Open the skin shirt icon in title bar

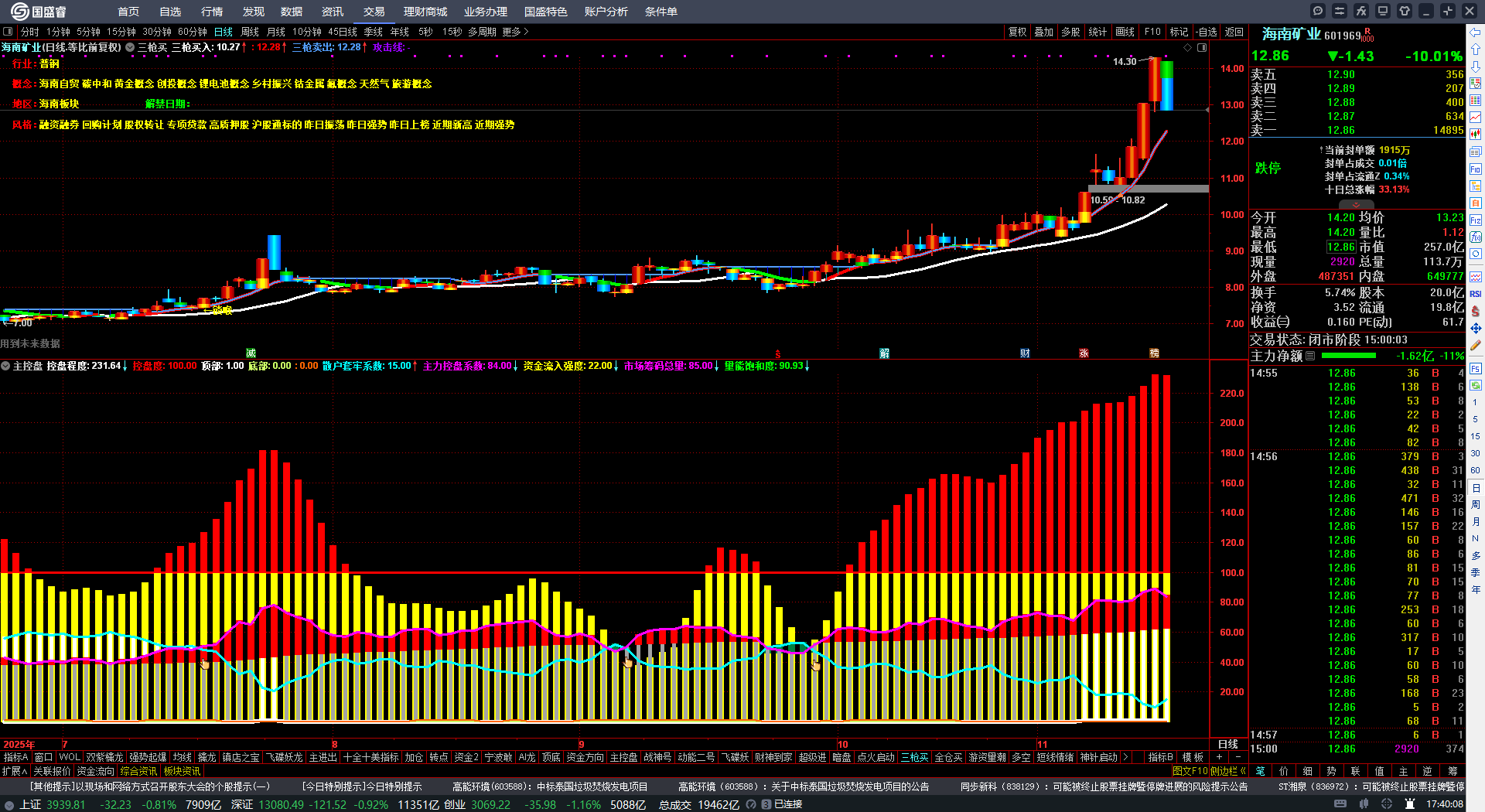(1405, 11)
